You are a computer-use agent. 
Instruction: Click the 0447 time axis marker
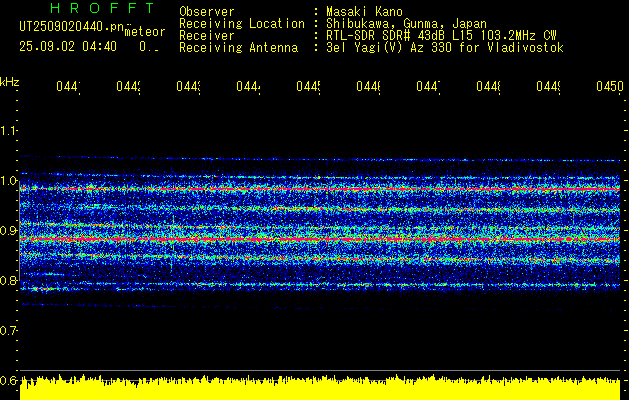[428, 87]
